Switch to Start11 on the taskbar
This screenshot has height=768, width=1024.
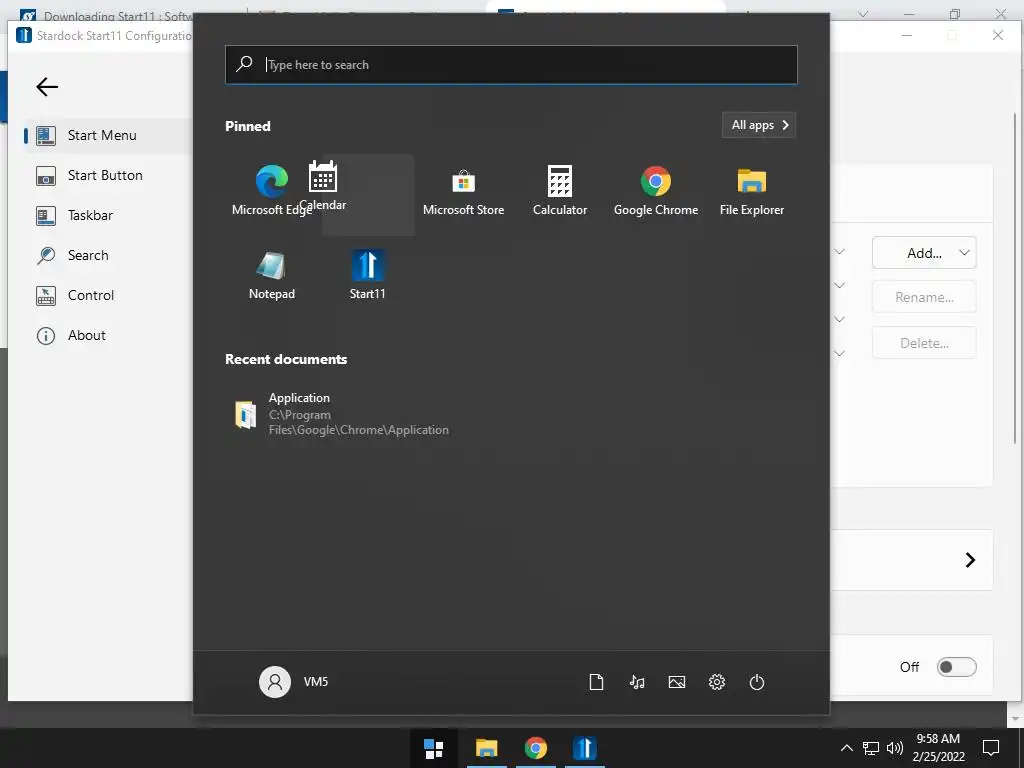coord(584,748)
